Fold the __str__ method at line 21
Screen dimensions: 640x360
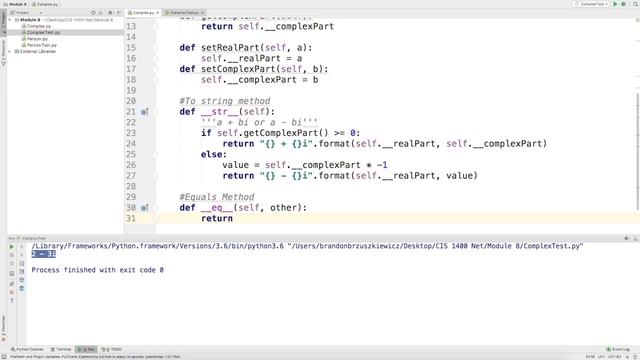click(156, 112)
